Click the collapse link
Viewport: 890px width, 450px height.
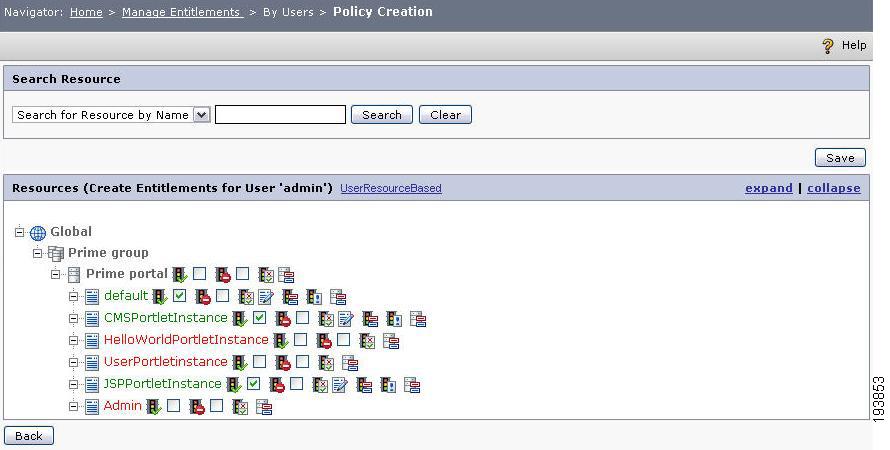[834, 188]
